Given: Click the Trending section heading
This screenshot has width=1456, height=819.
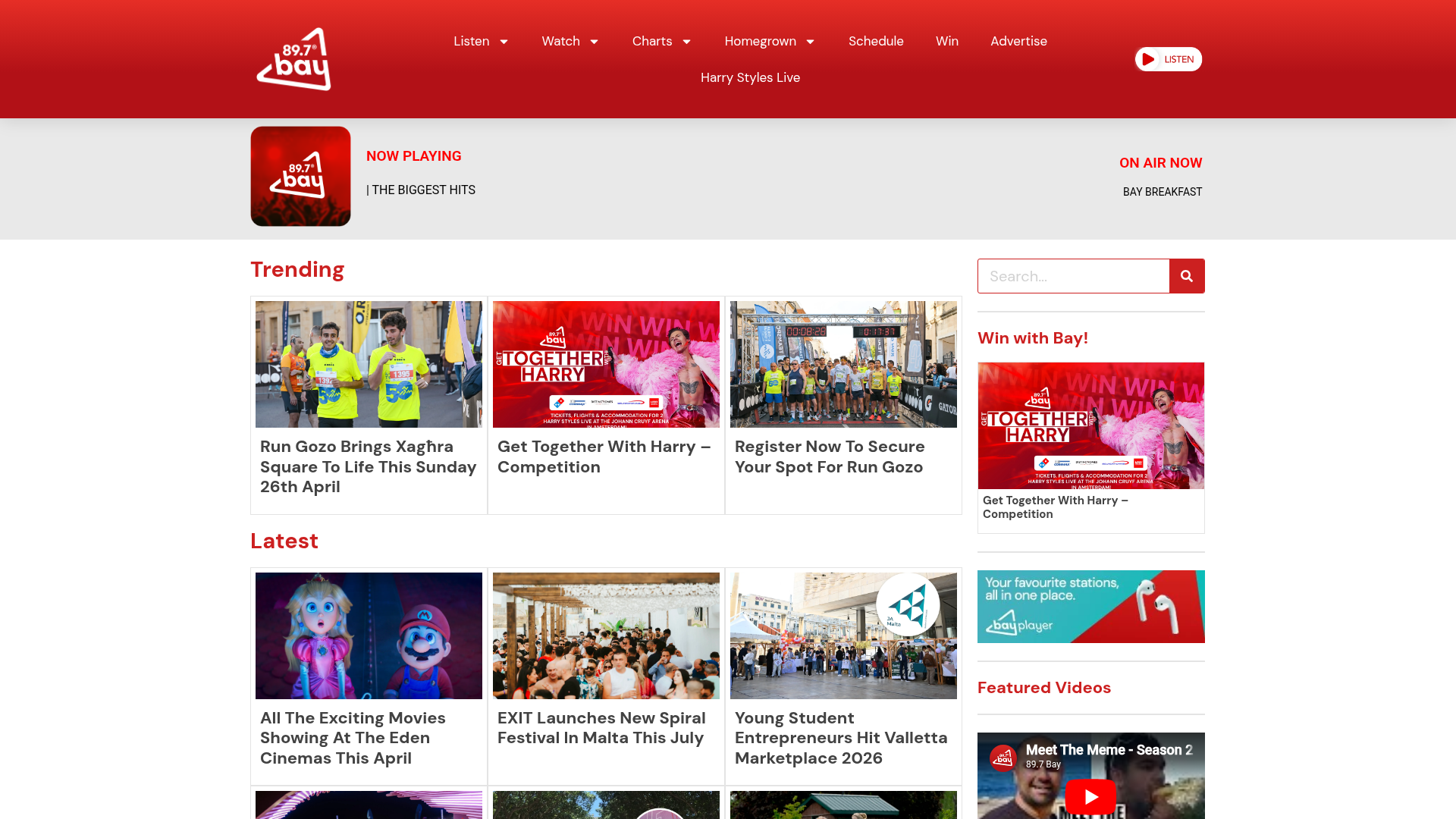Looking at the screenshot, I should point(297,269).
